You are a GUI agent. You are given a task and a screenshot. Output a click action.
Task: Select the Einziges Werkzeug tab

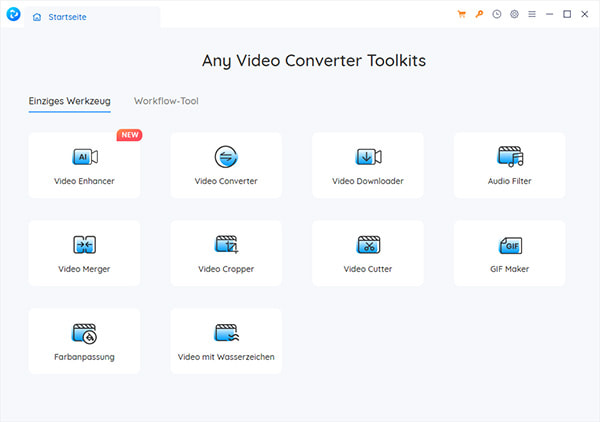(x=70, y=101)
